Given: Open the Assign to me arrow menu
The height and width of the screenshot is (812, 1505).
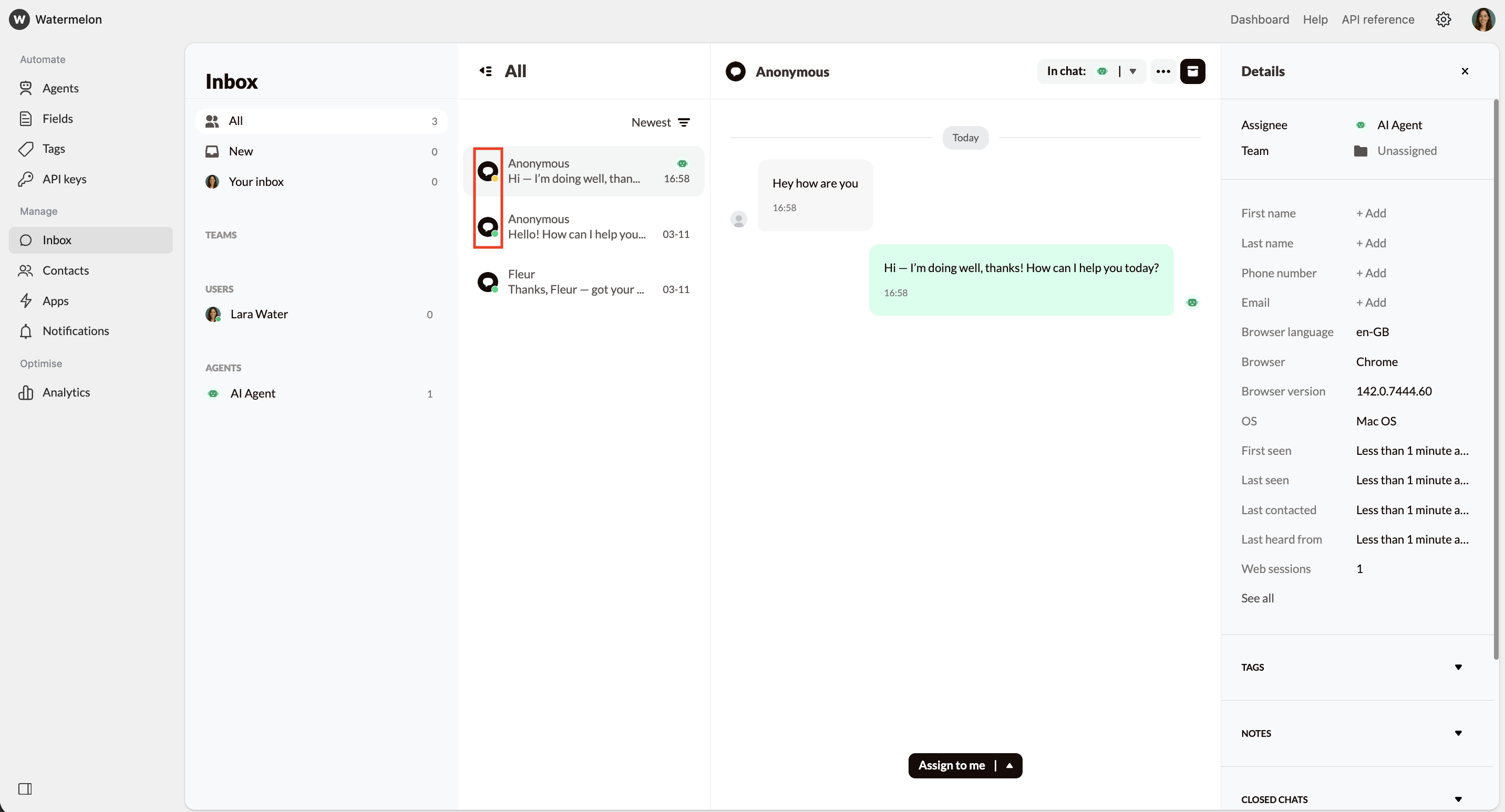Looking at the screenshot, I should coord(1009,765).
